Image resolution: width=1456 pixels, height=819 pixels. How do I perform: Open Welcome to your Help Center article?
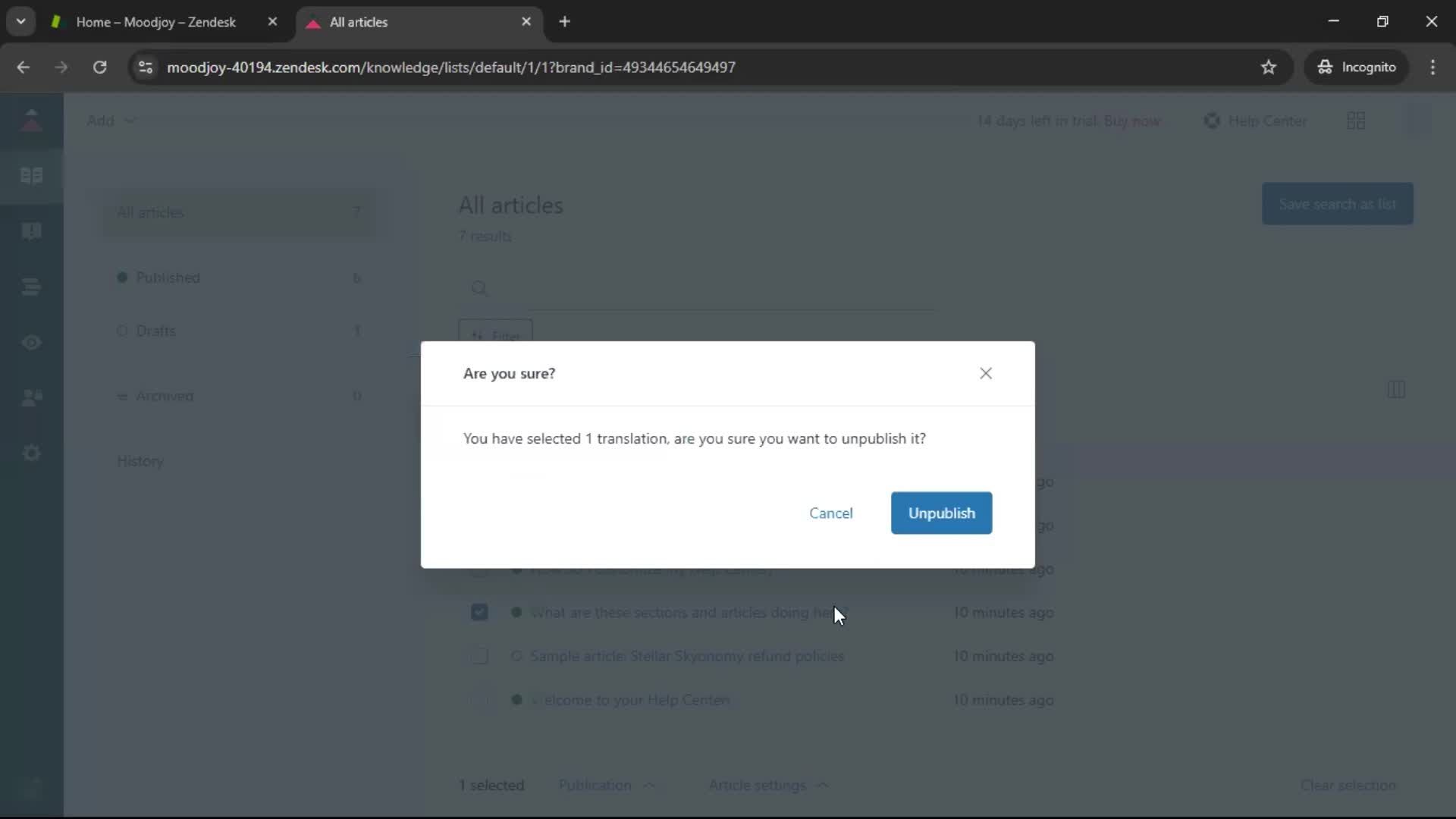point(630,700)
